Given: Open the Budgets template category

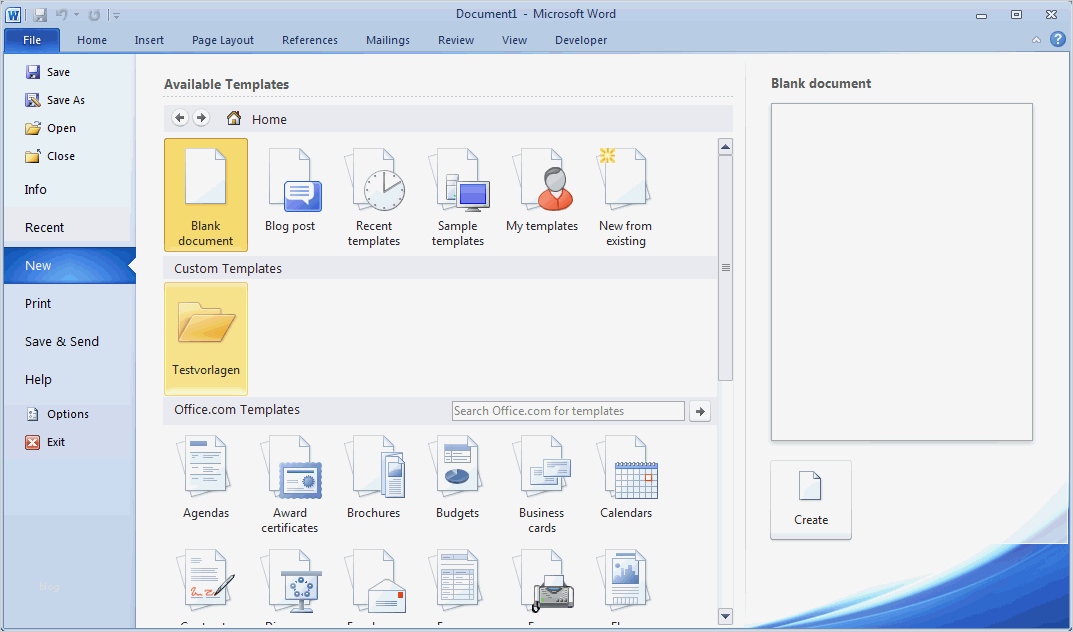Looking at the screenshot, I should (x=458, y=479).
